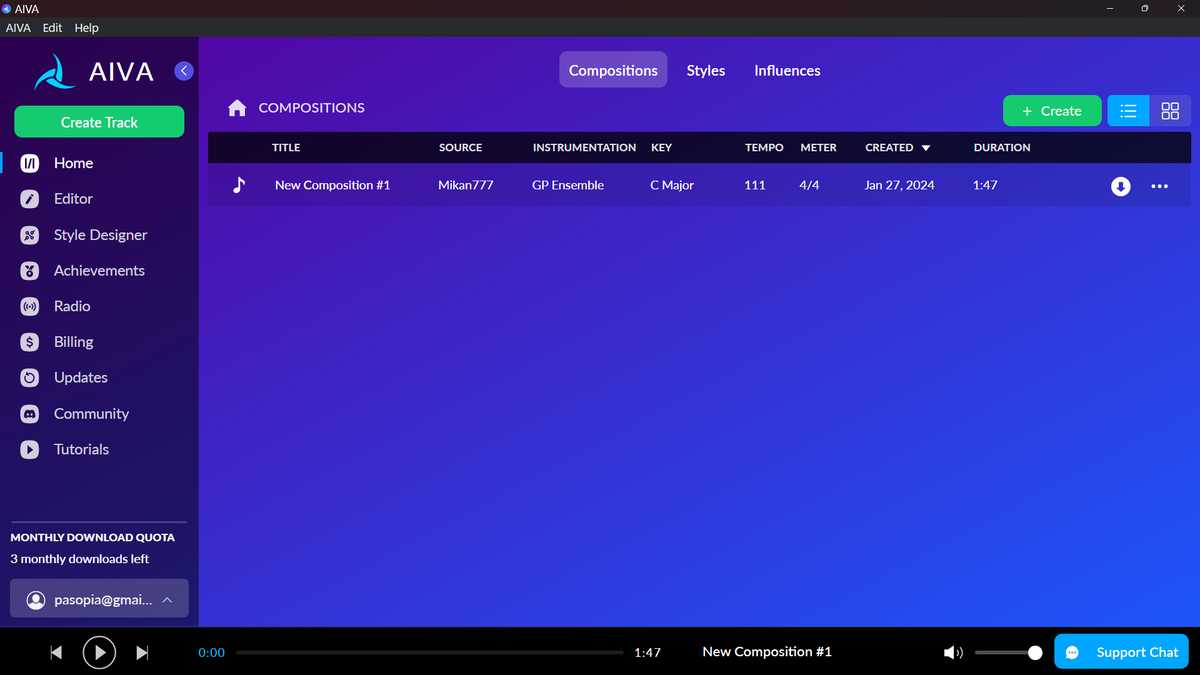This screenshot has height=675, width=1200.
Task: Select the Compositions tab
Action: pos(613,70)
